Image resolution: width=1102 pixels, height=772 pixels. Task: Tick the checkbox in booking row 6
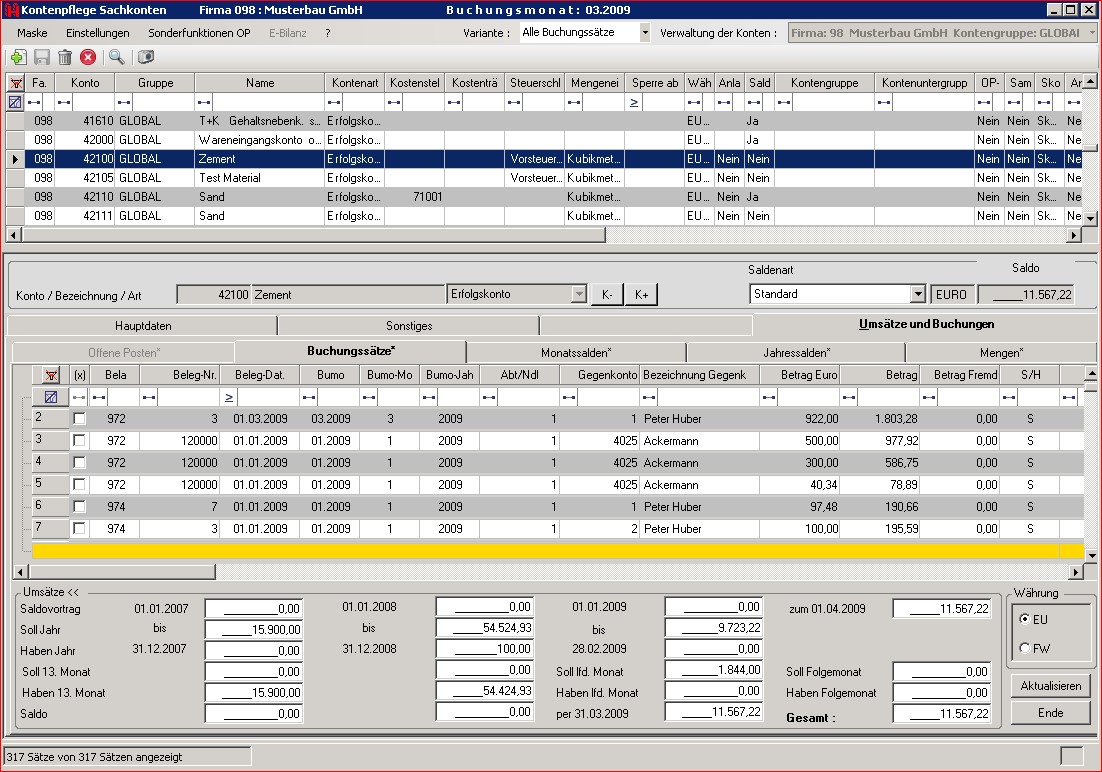click(80, 506)
